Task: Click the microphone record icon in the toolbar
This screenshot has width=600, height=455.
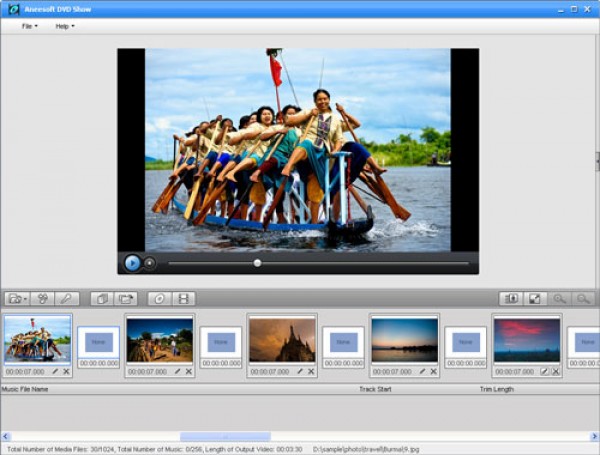Action: (x=65, y=298)
